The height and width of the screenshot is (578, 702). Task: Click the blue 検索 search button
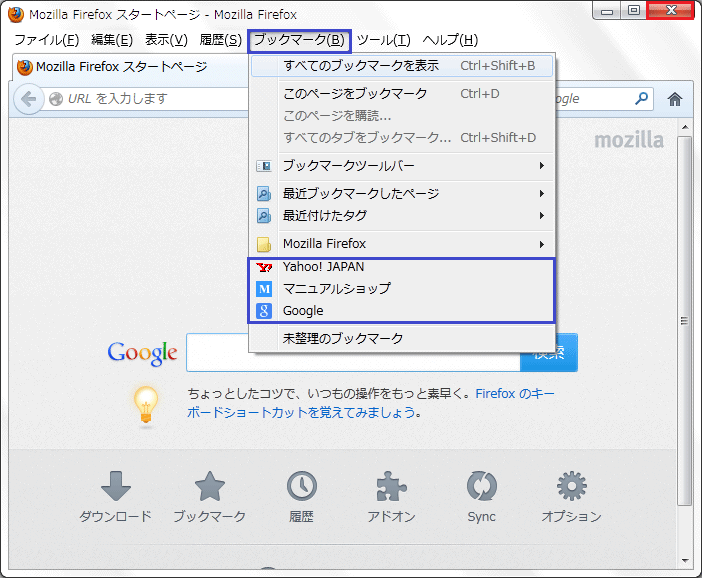(x=549, y=352)
